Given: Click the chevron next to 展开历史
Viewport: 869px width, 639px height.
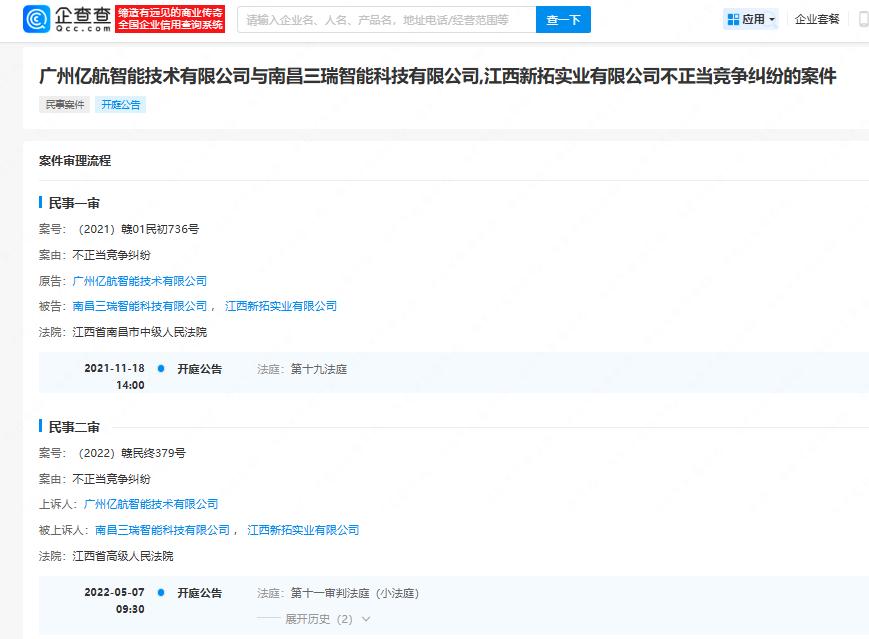Looking at the screenshot, I should tap(366, 619).
